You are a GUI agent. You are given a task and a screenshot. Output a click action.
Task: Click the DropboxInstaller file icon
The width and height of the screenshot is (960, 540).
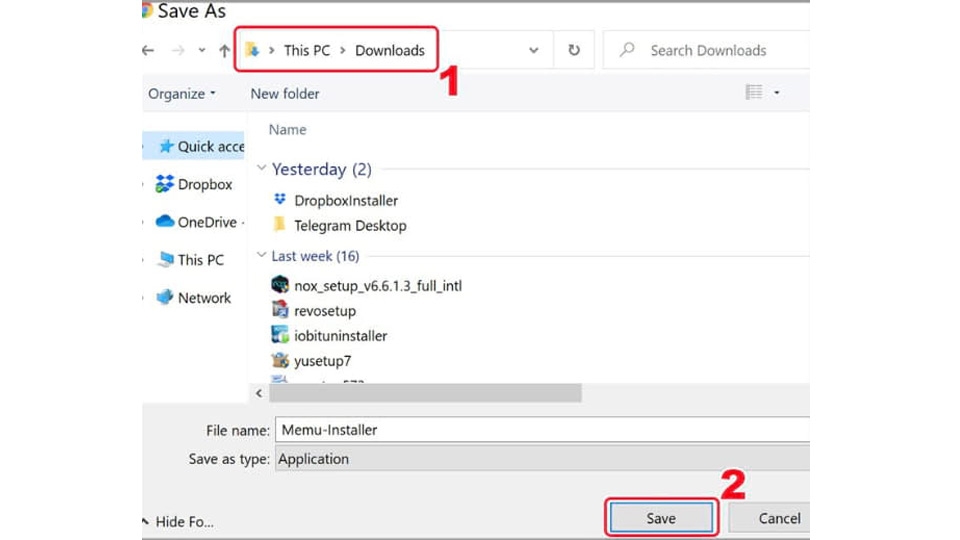280,199
